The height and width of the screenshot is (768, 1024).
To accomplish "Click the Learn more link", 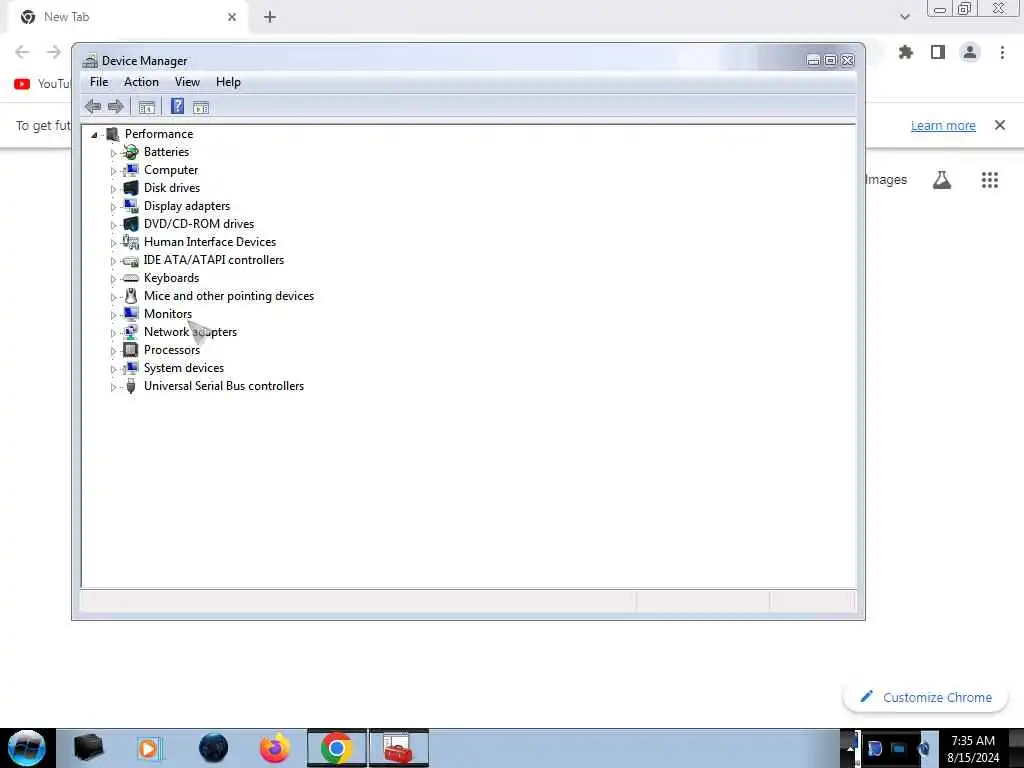I will 943,125.
